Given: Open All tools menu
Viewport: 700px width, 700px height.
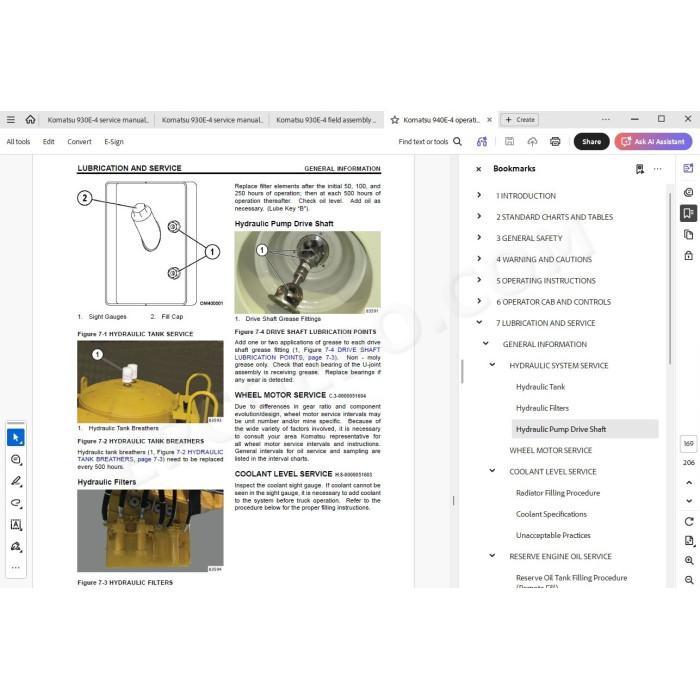Looking at the screenshot, I should 18,142.
